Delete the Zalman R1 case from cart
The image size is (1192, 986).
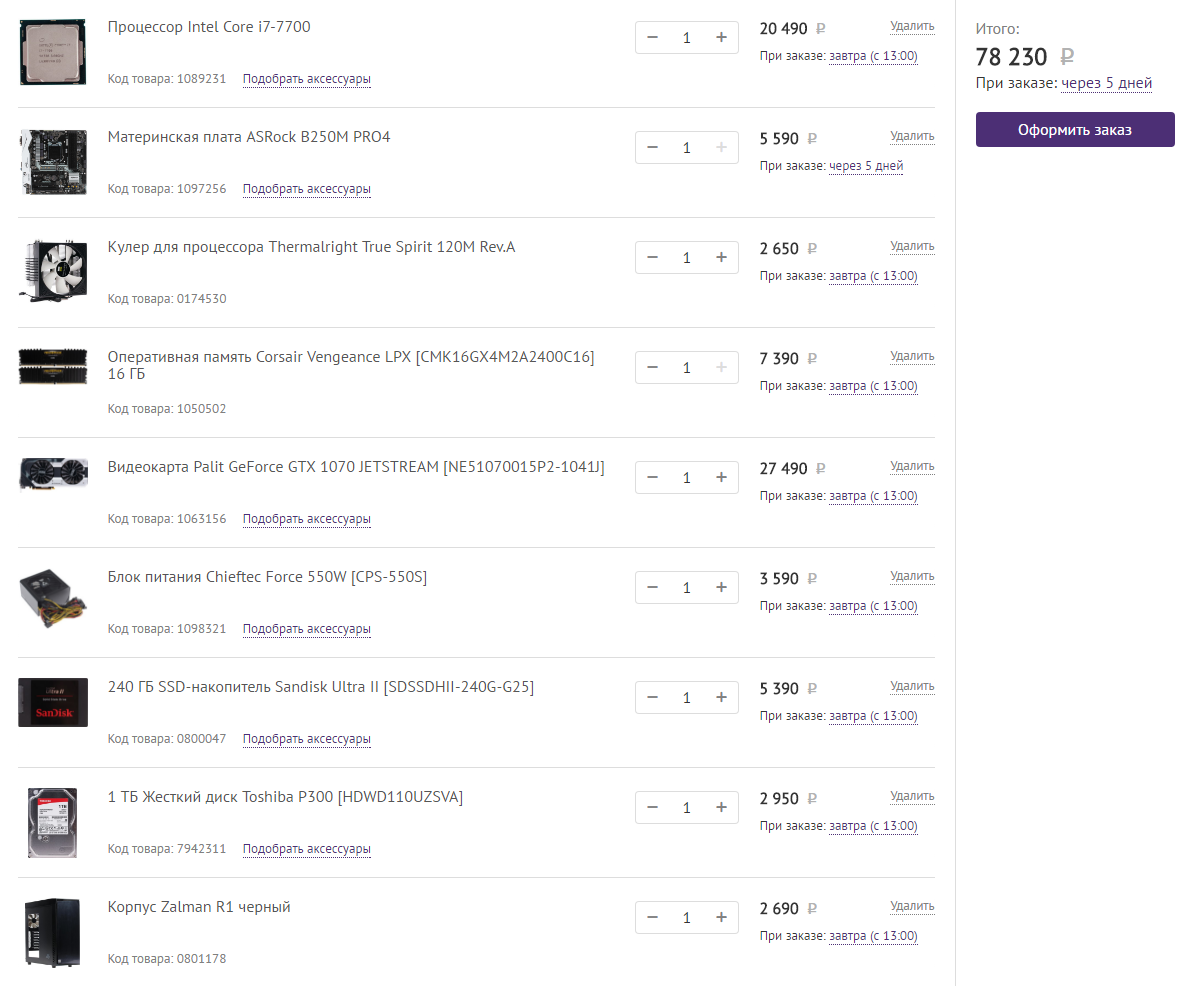(912, 906)
